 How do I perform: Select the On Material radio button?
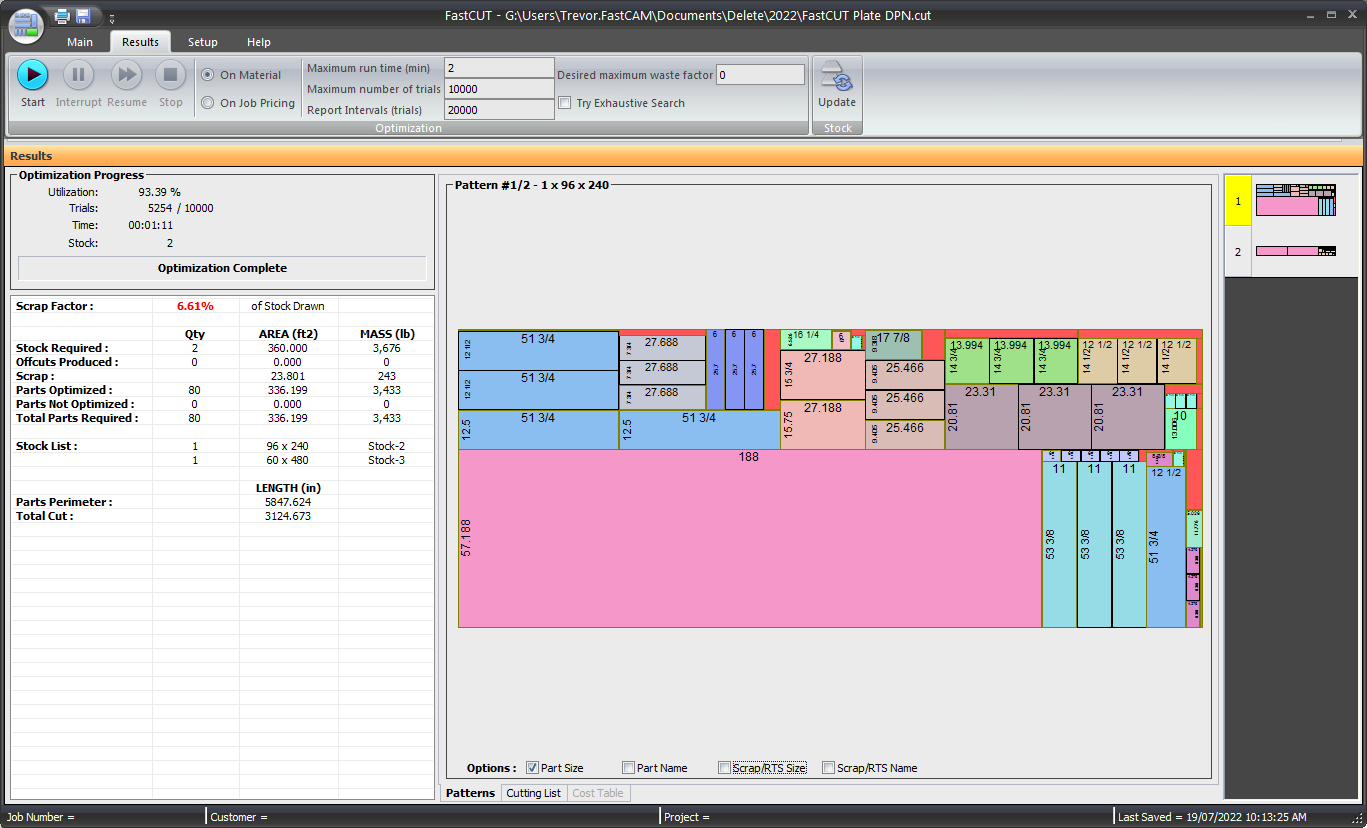(x=208, y=75)
